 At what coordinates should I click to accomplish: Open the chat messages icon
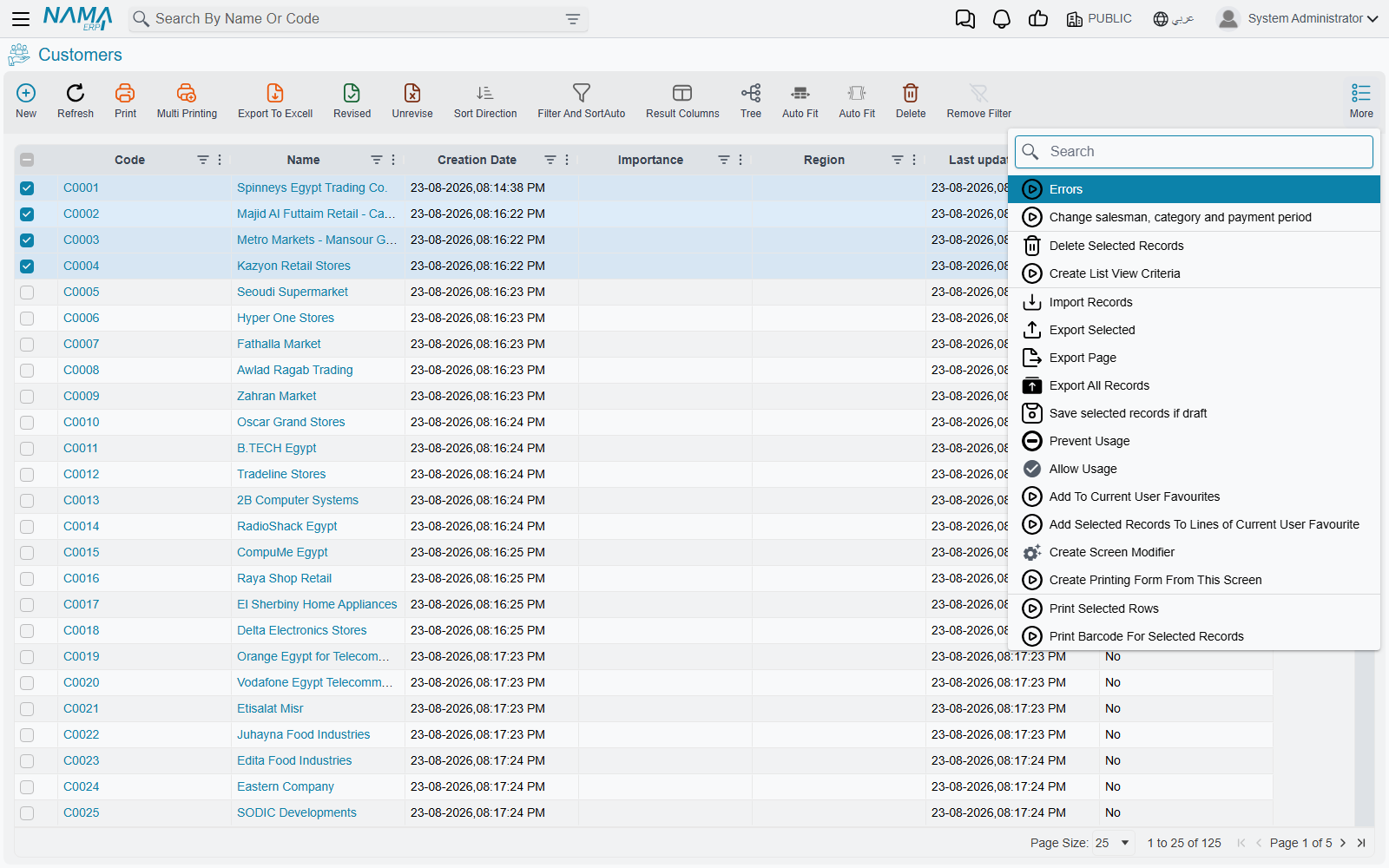pyautogui.click(x=965, y=19)
